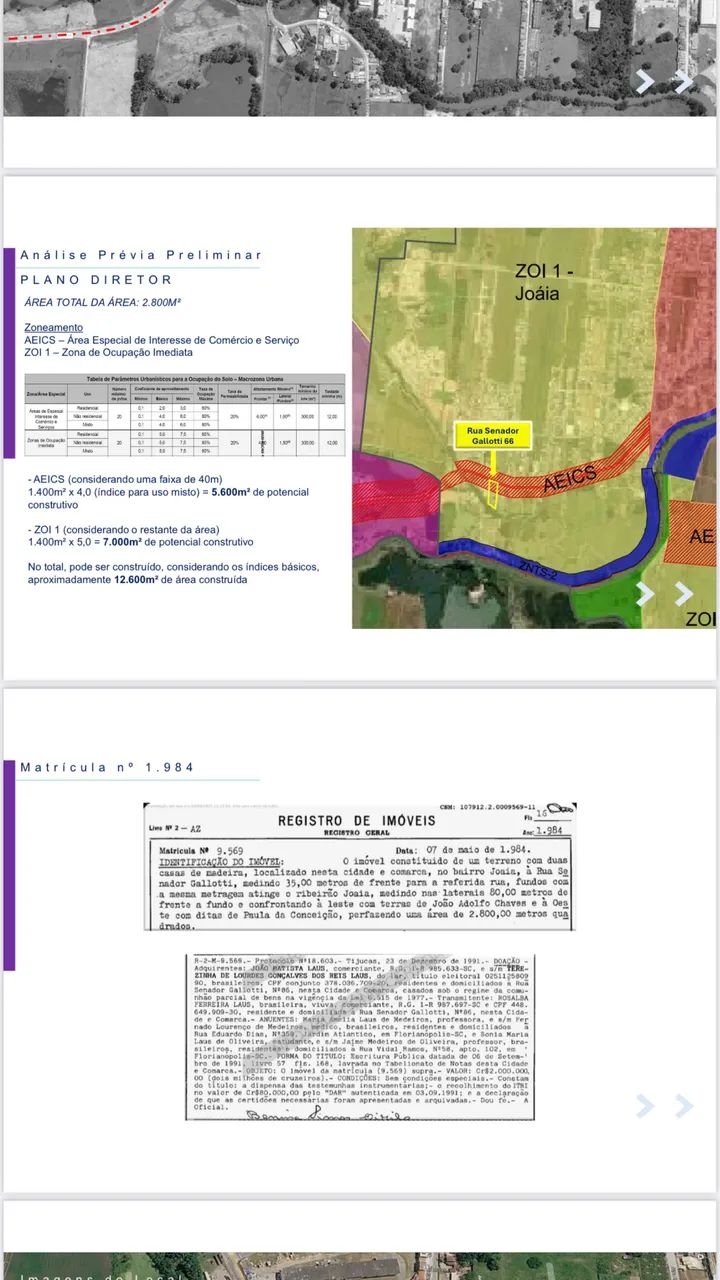Tap the double chevron on the Matrícula slide
720x1280 pixels.
pos(664,1105)
